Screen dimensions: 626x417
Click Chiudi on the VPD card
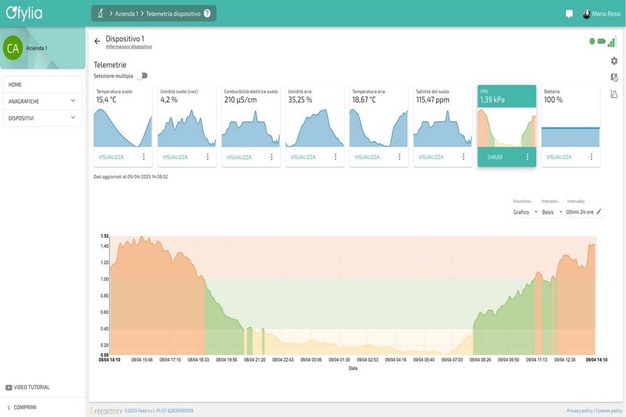pyautogui.click(x=495, y=157)
